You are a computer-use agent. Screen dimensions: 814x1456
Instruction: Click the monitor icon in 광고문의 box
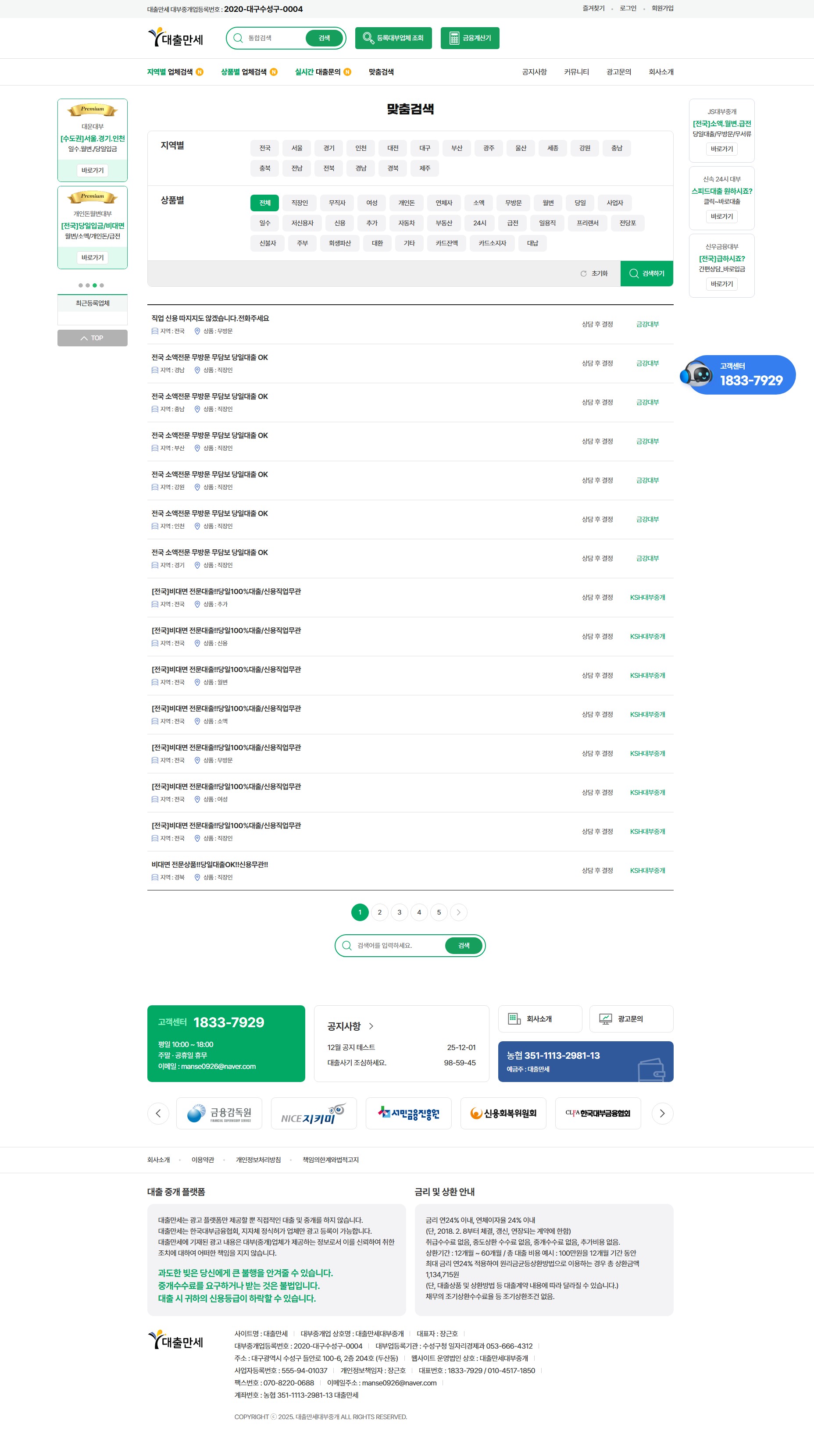pyautogui.click(x=604, y=1018)
